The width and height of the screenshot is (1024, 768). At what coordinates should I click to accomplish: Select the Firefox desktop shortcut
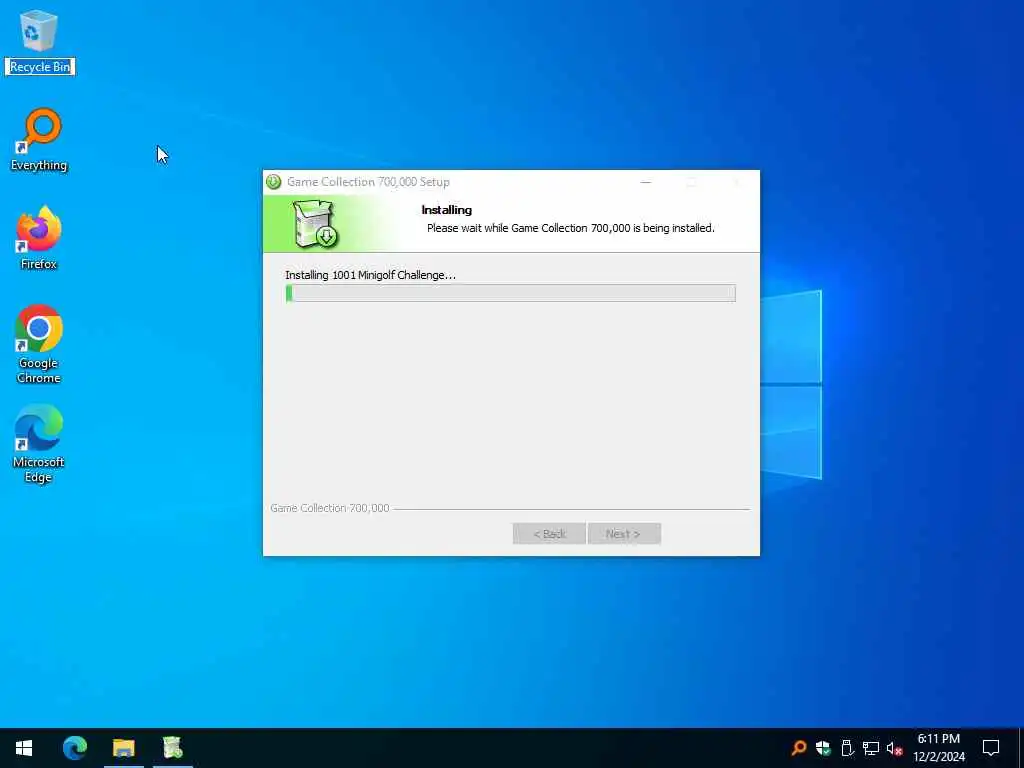[x=39, y=238]
